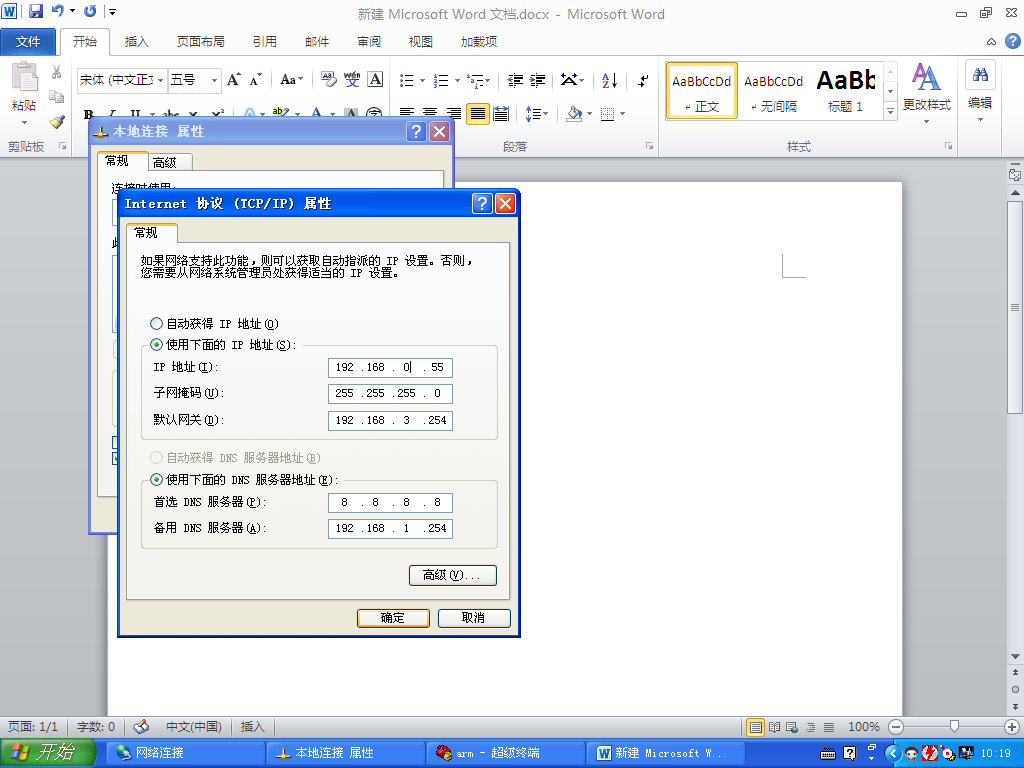
Task: Click the Sort A-Z icon
Action: click(609, 80)
